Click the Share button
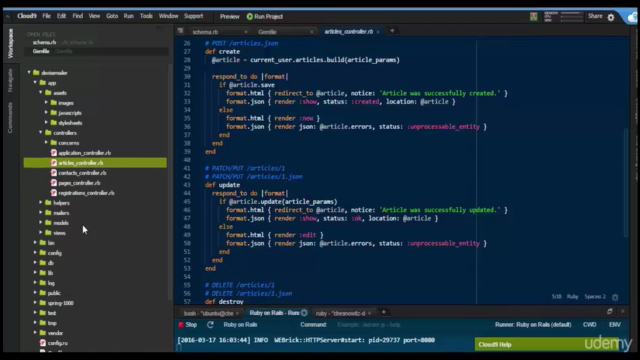Viewport: 640px width, 360px height. click(x=595, y=16)
